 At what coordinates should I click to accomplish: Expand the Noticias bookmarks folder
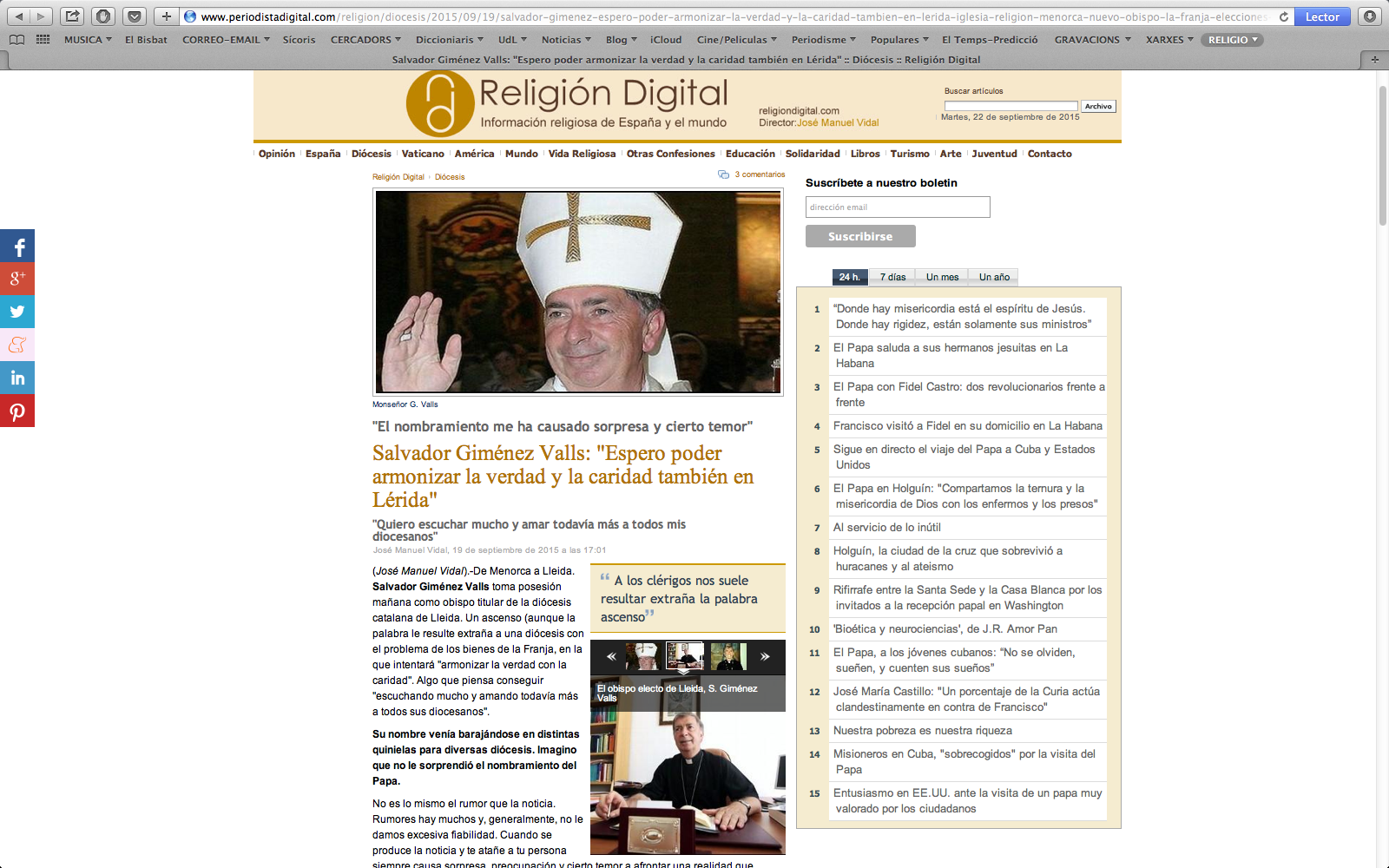point(565,40)
